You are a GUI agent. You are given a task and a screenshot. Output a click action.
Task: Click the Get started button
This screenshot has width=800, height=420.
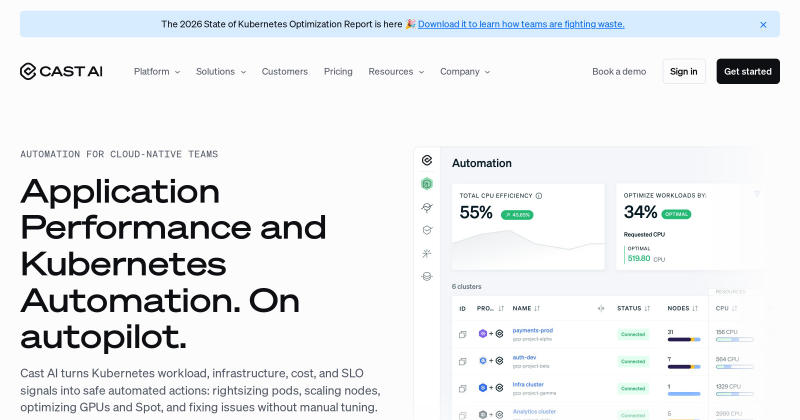tap(748, 71)
